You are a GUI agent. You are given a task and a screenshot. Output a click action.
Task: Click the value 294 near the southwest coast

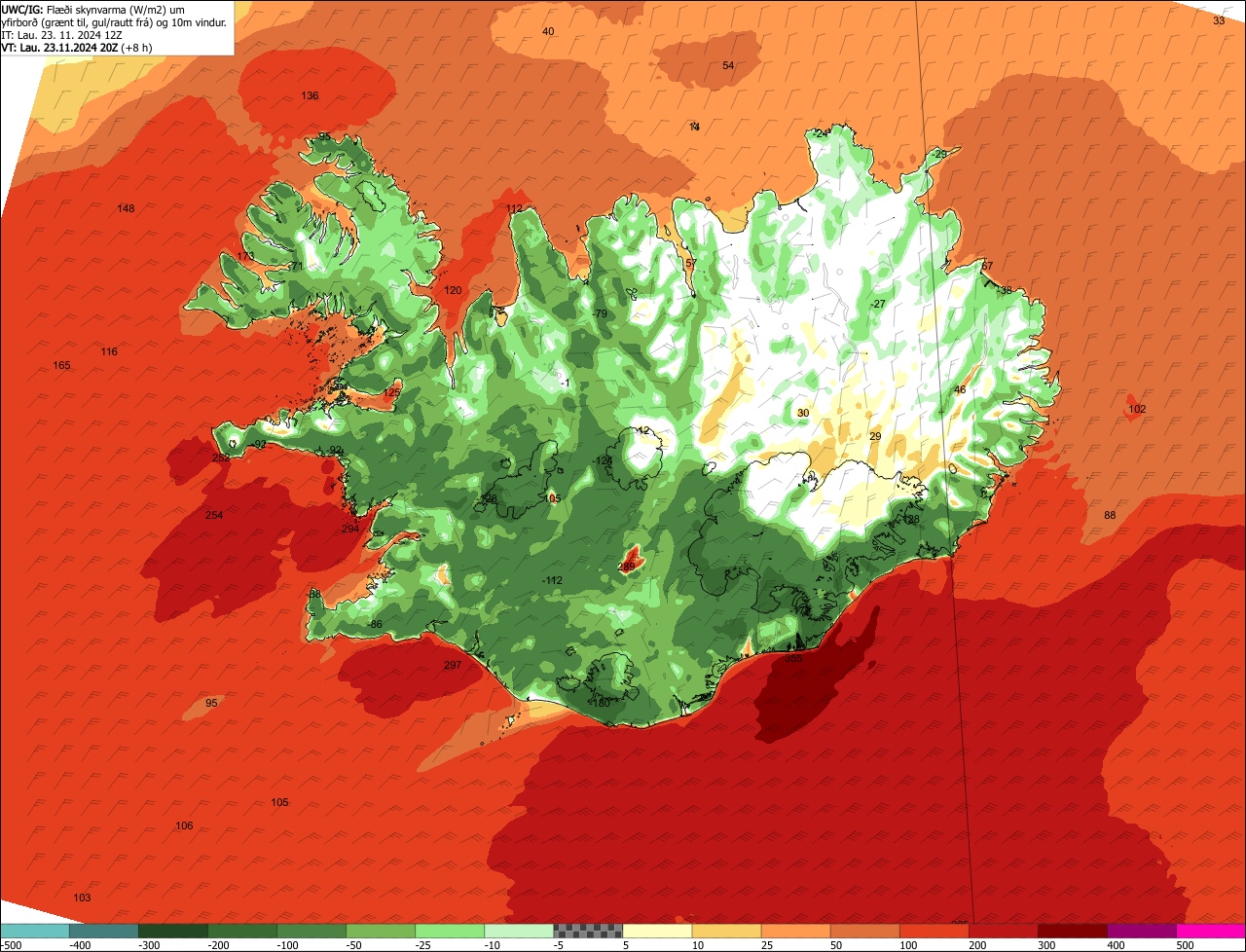[x=350, y=529]
